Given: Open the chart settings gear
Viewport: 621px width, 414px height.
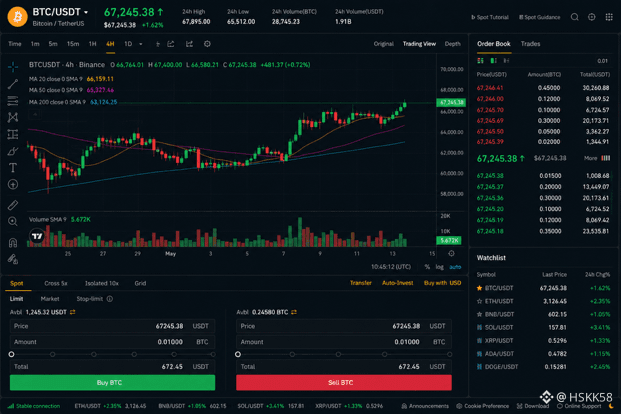Looking at the screenshot, I should (x=207, y=44).
